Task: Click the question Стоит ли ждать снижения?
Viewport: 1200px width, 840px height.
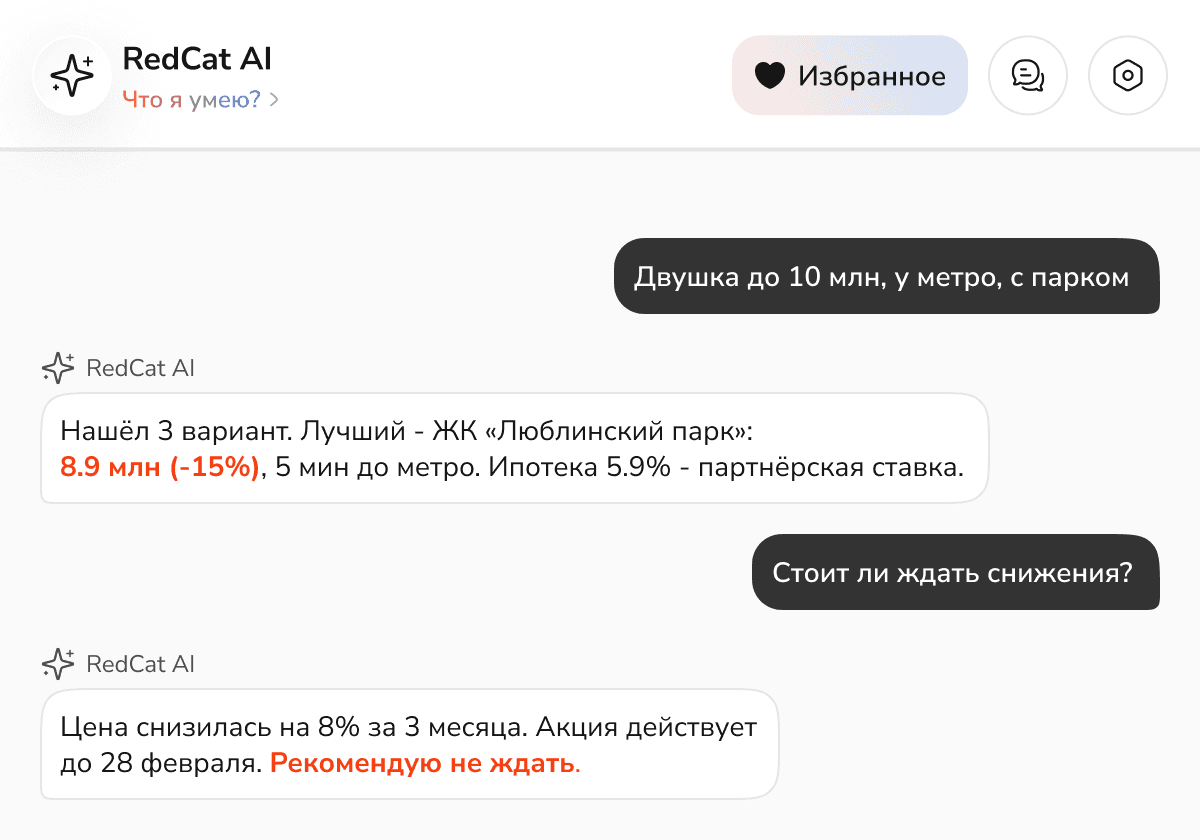Action: coord(955,572)
